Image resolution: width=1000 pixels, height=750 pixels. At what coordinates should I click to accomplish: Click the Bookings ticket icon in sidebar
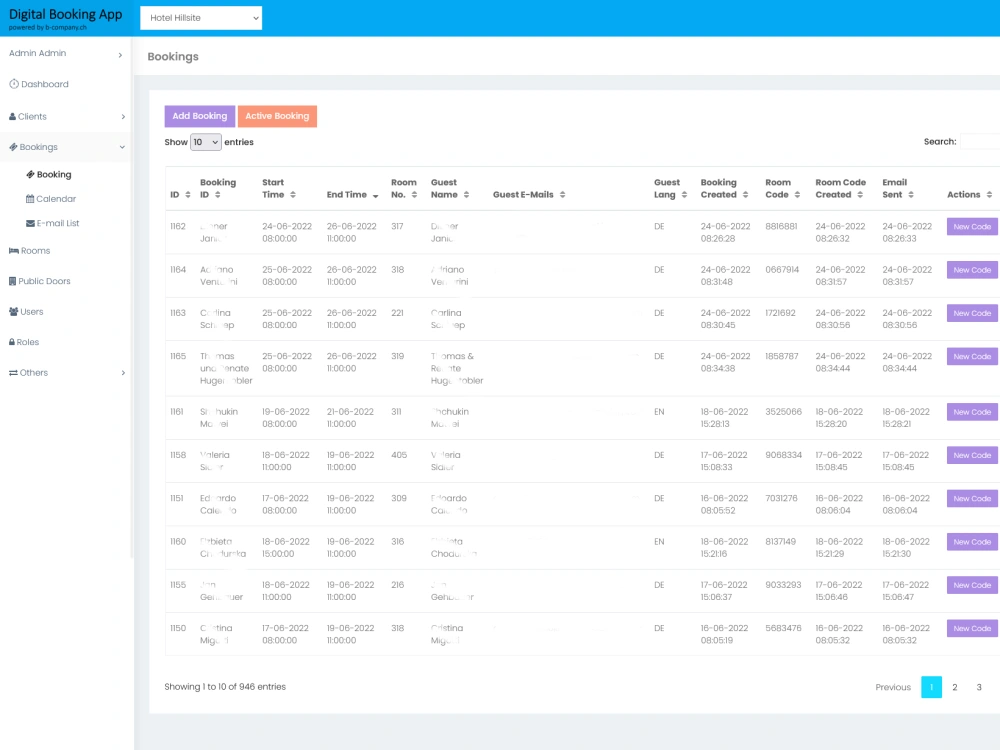13,147
